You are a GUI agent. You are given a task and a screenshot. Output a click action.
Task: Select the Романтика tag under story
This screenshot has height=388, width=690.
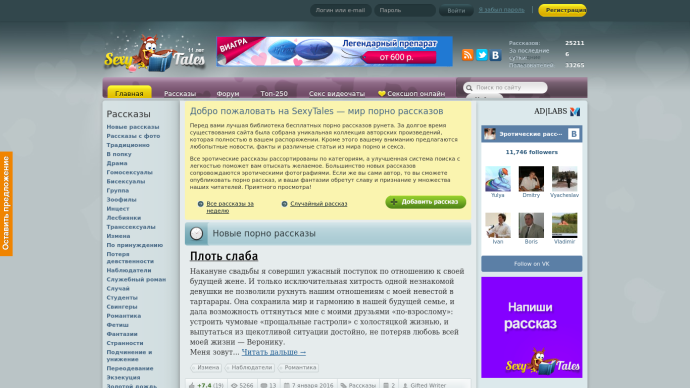(299, 367)
